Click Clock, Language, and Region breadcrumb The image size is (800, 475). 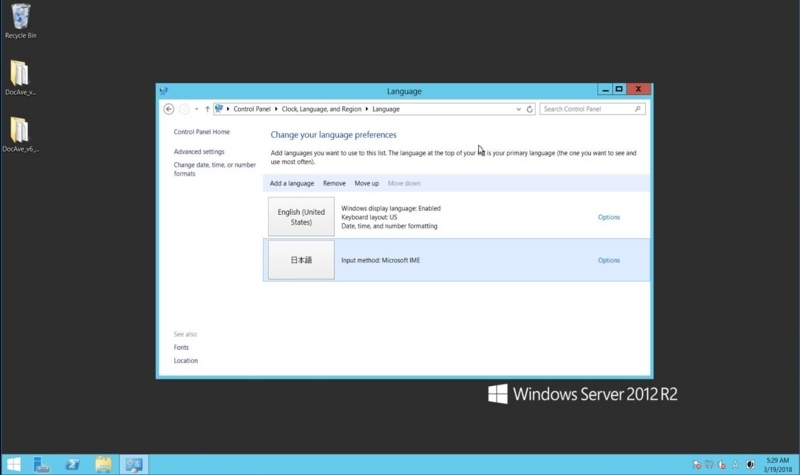(x=321, y=109)
